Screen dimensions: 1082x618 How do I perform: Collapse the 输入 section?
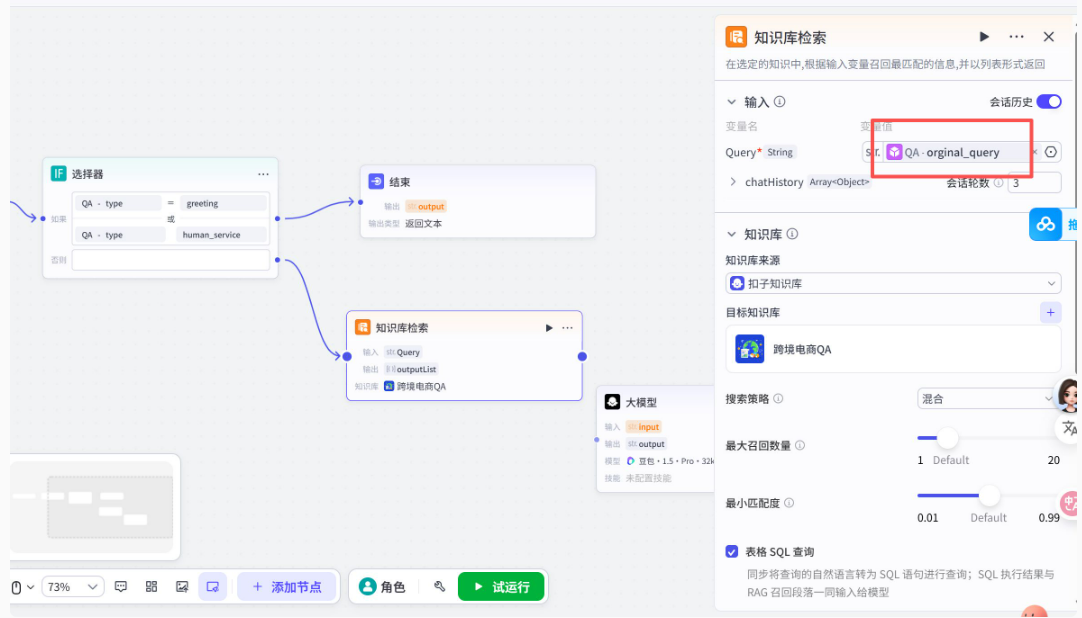pos(731,102)
